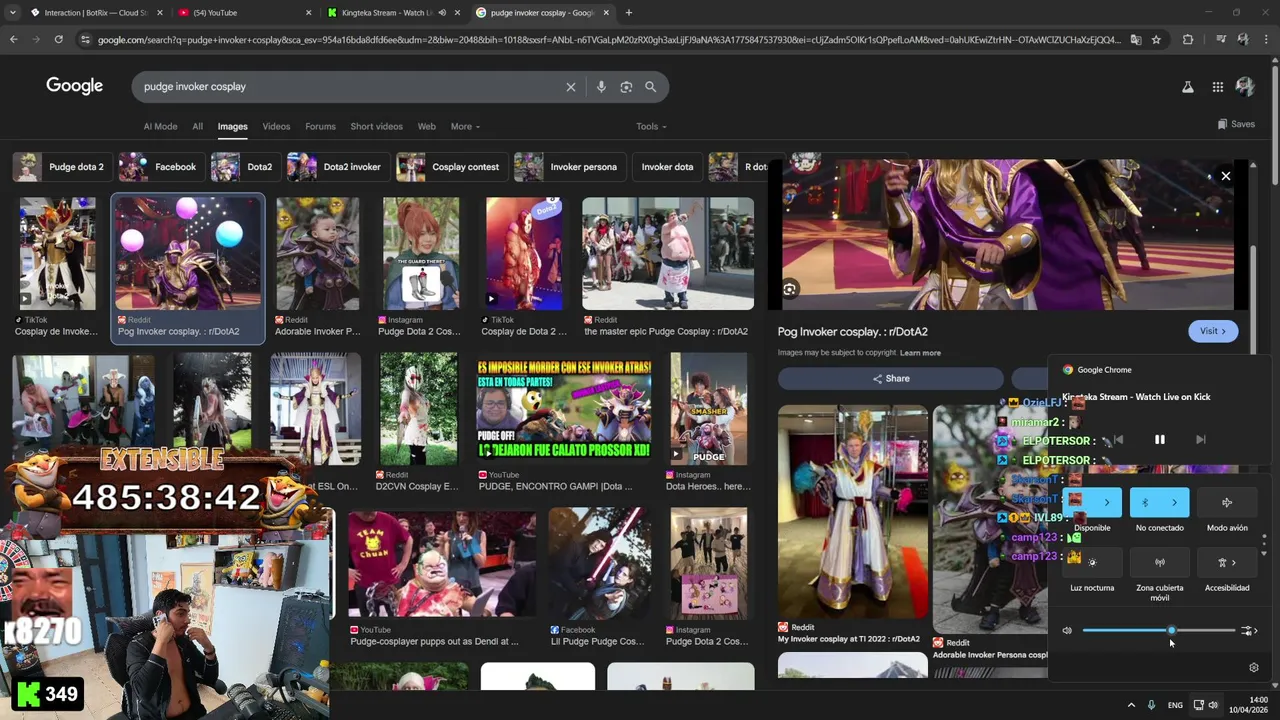Bookmark this tab with star icon
The width and height of the screenshot is (1280, 720).
pyautogui.click(x=1156, y=40)
